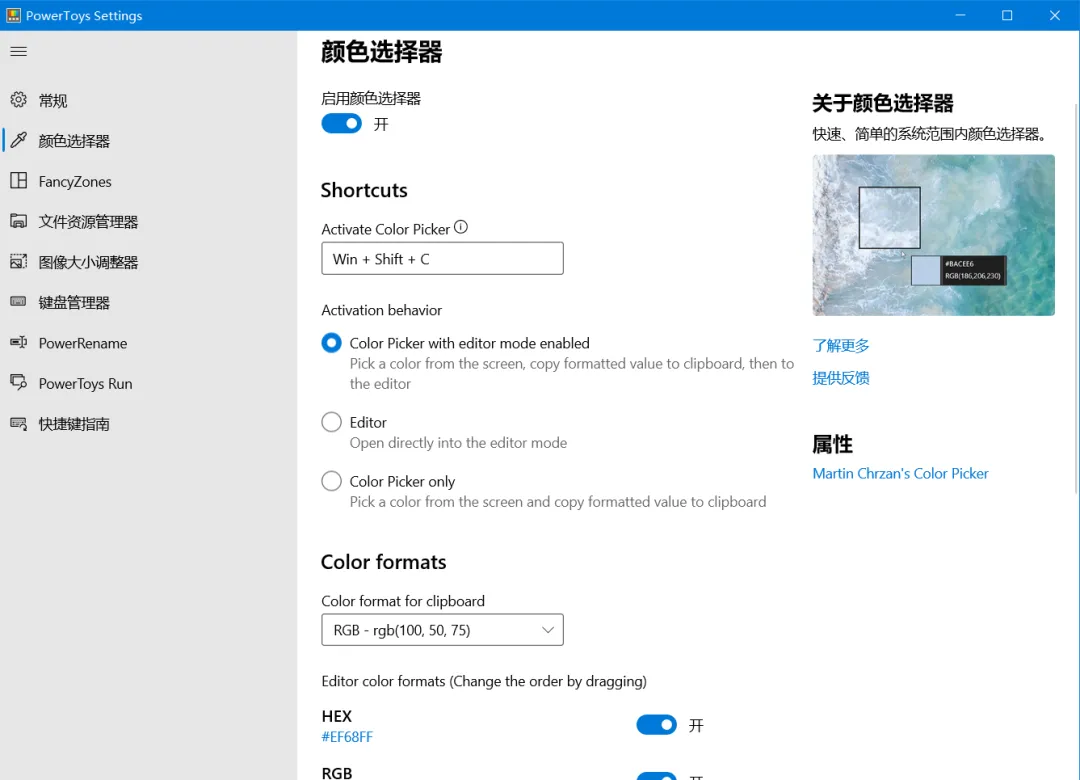Image resolution: width=1080 pixels, height=780 pixels.
Task: Minimize the PowerToys Settings window
Action: 960,15
